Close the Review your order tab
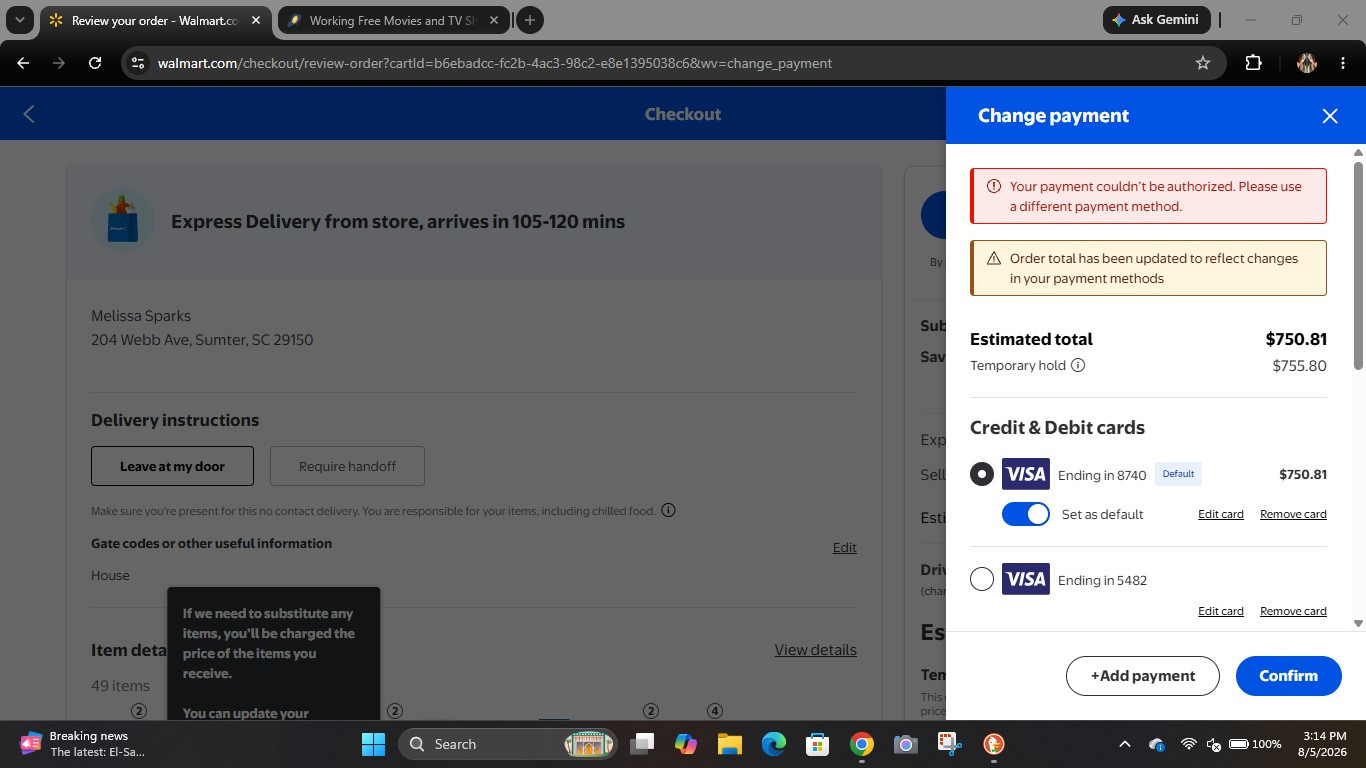This screenshot has width=1366, height=768. (x=255, y=20)
